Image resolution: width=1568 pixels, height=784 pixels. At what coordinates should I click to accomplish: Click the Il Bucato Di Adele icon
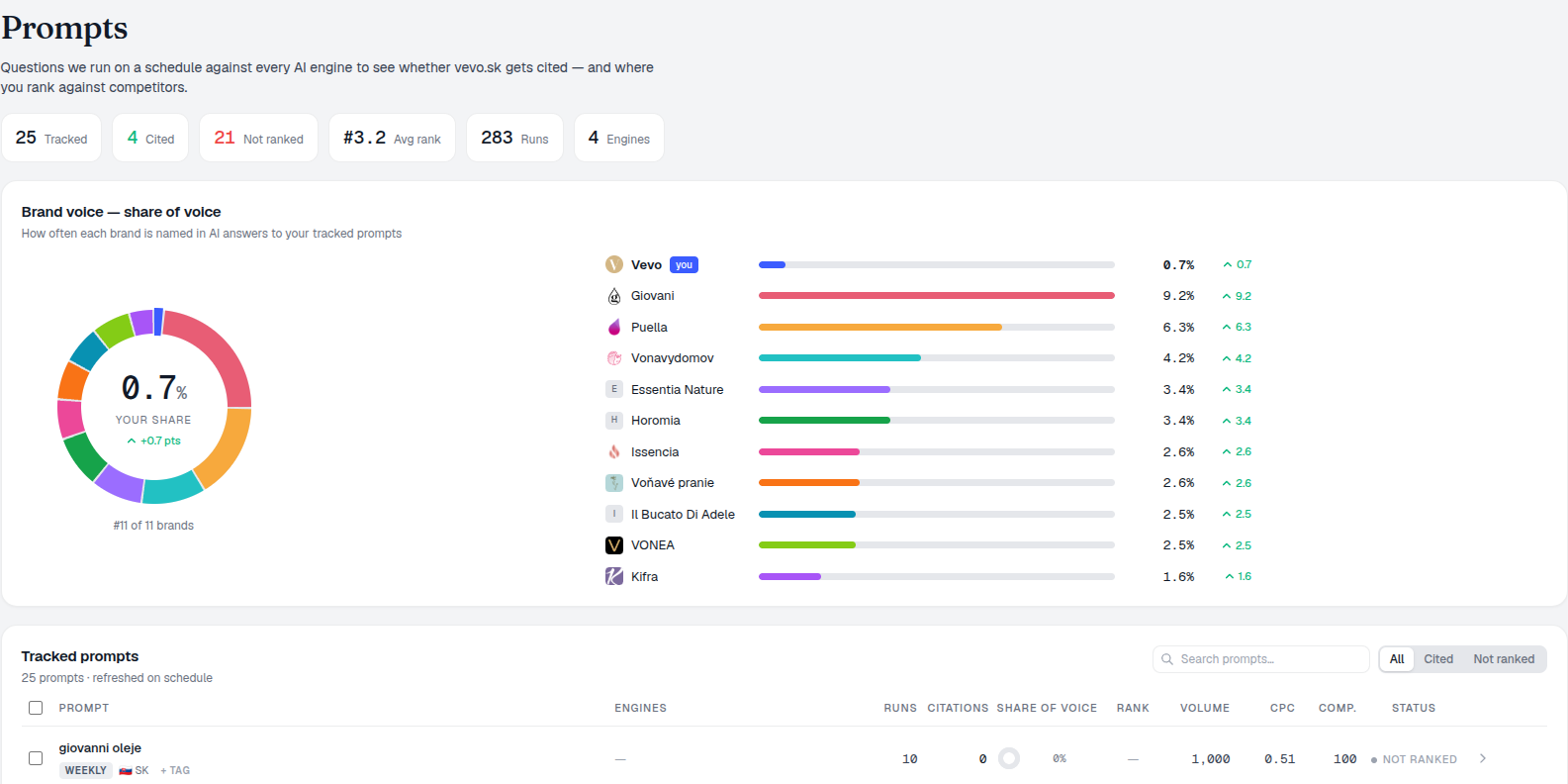614,514
